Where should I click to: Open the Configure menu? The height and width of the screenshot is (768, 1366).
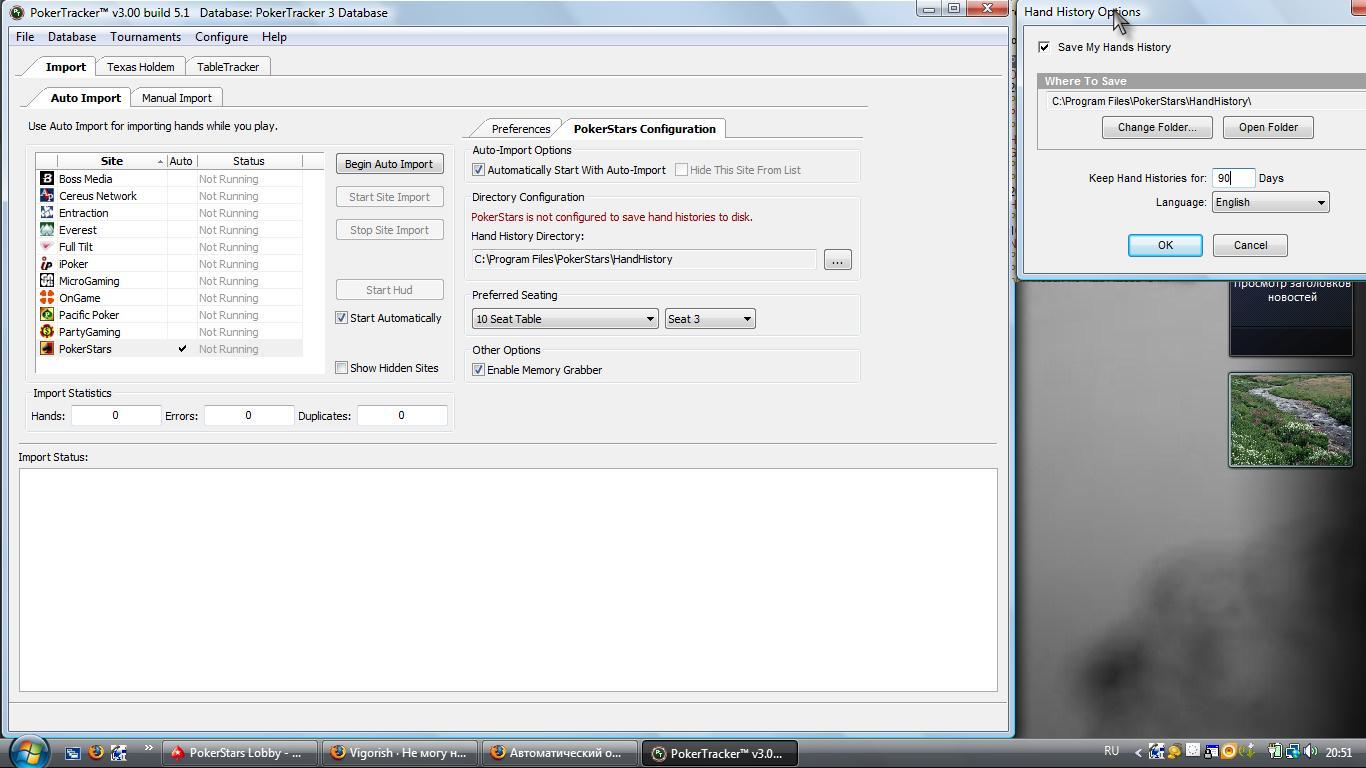221,37
